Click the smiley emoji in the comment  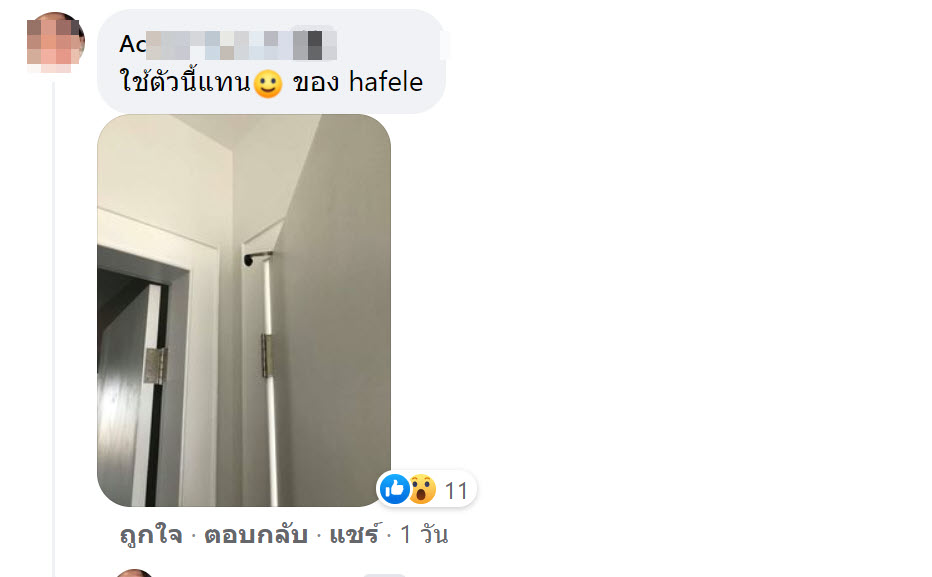tap(267, 84)
